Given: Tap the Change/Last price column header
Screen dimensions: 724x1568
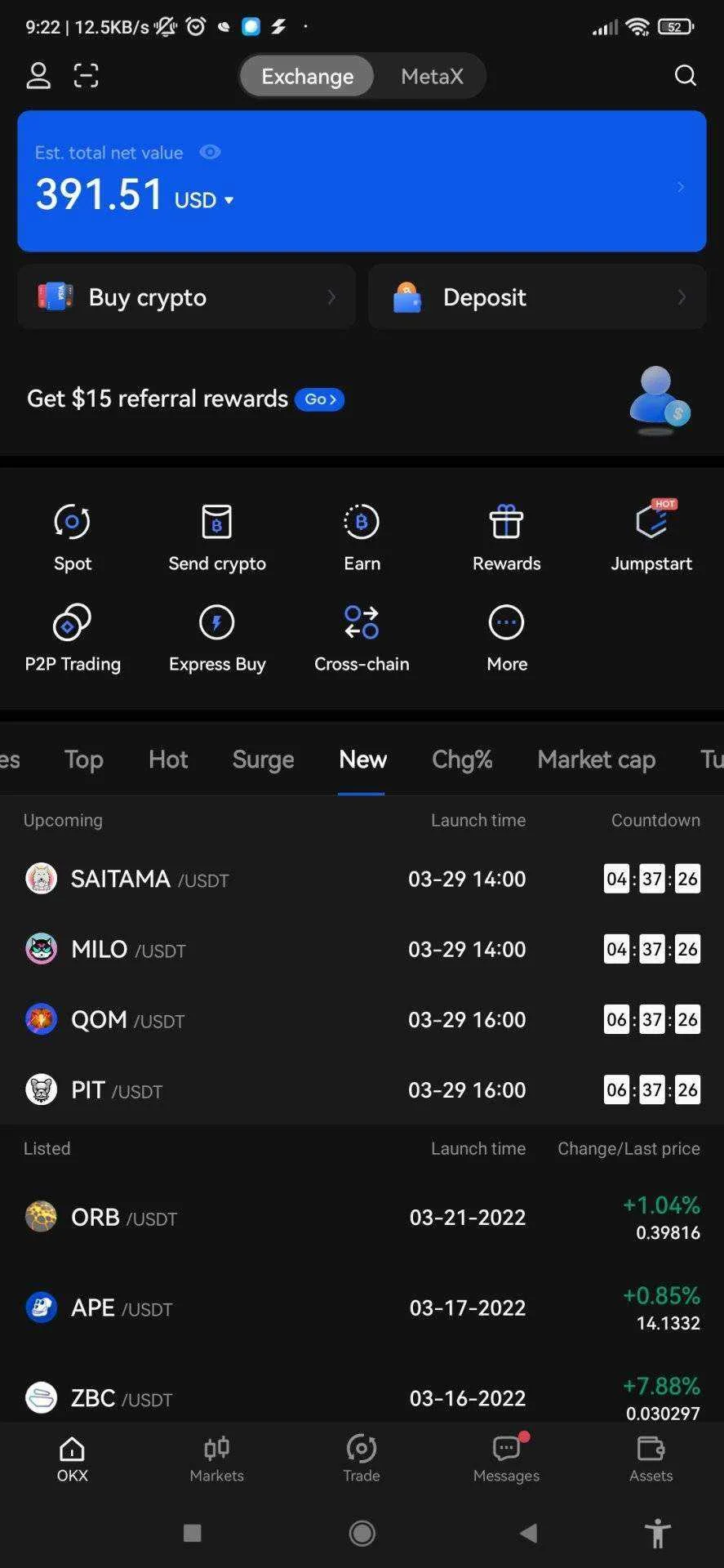Looking at the screenshot, I should 629,1148.
